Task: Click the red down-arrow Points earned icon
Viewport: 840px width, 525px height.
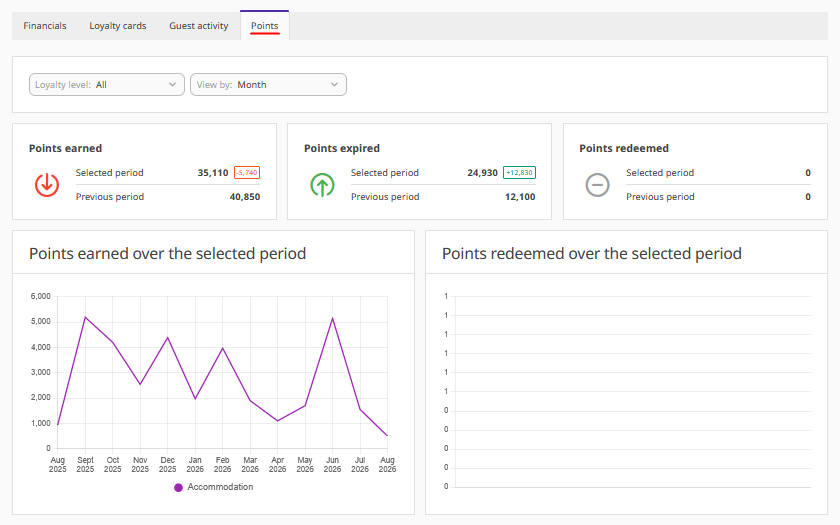Action: 47,185
